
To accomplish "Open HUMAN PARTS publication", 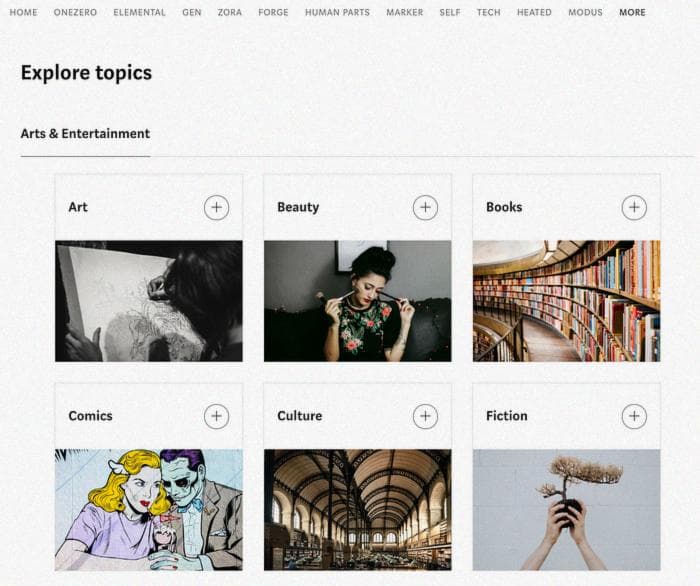I will click(x=338, y=12).
